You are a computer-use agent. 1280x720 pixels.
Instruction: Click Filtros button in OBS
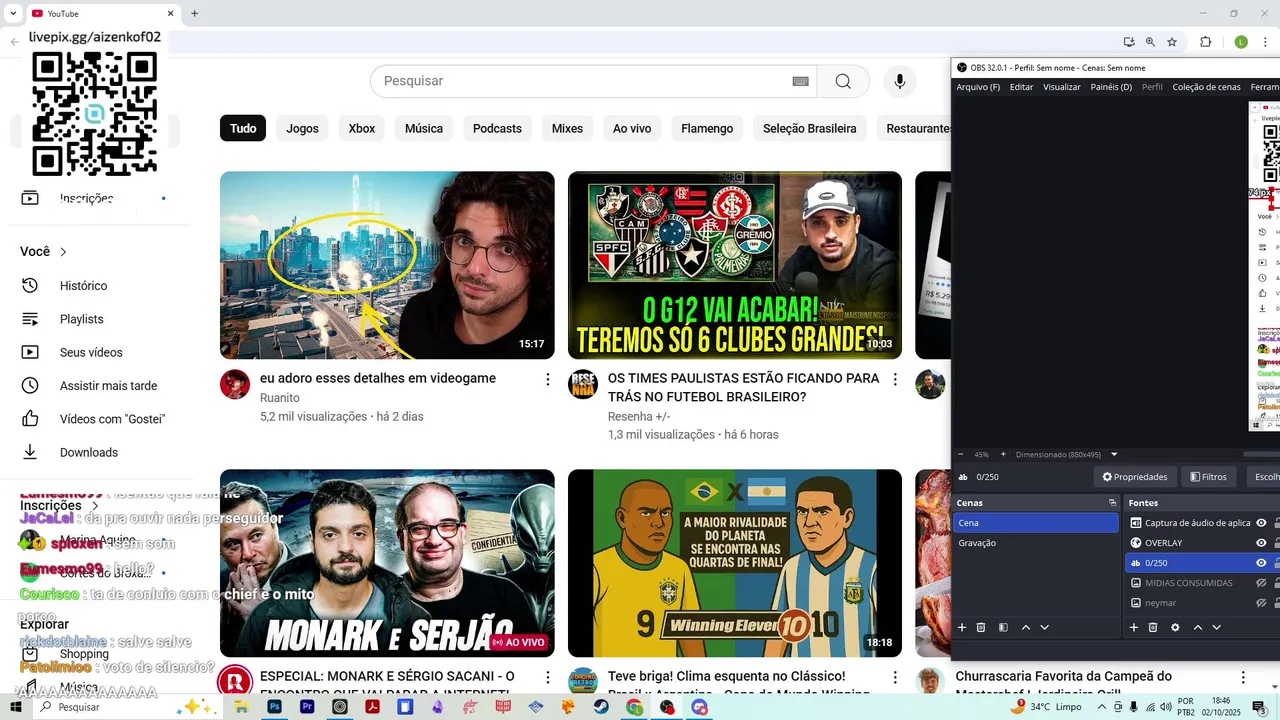click(x=1208, y=477)
